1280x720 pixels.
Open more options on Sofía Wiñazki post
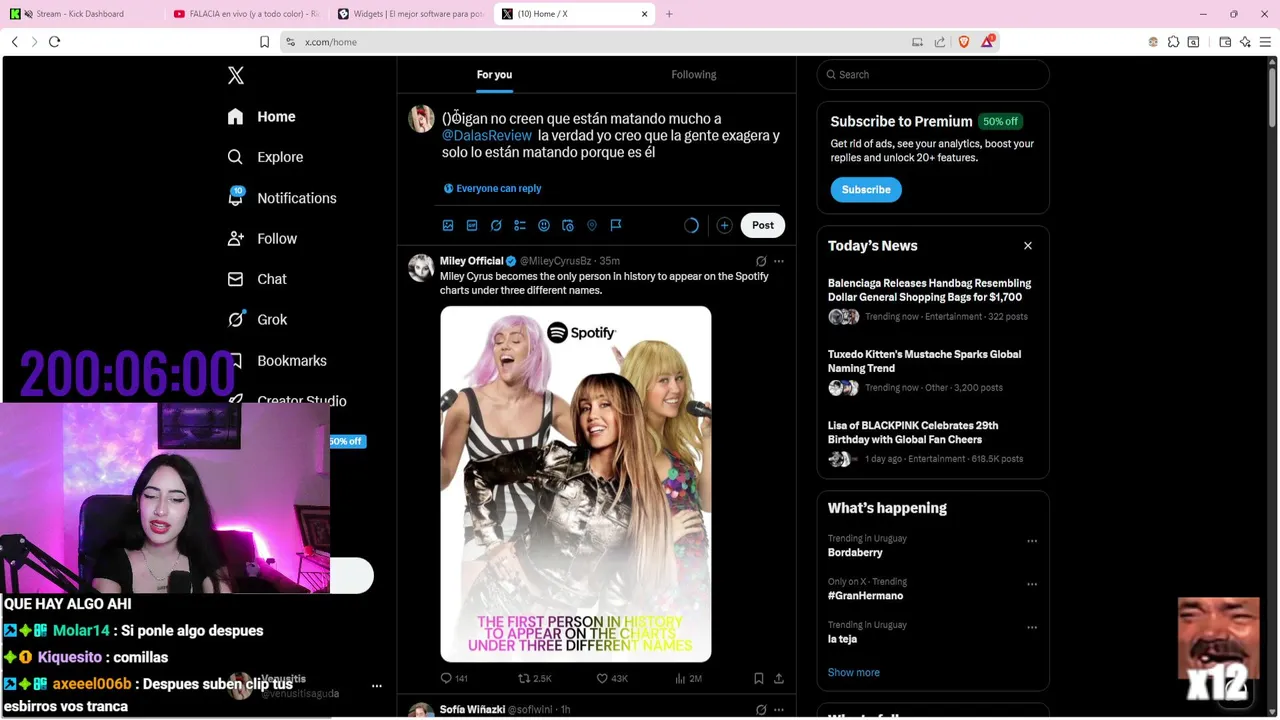[x=779, y=710]
